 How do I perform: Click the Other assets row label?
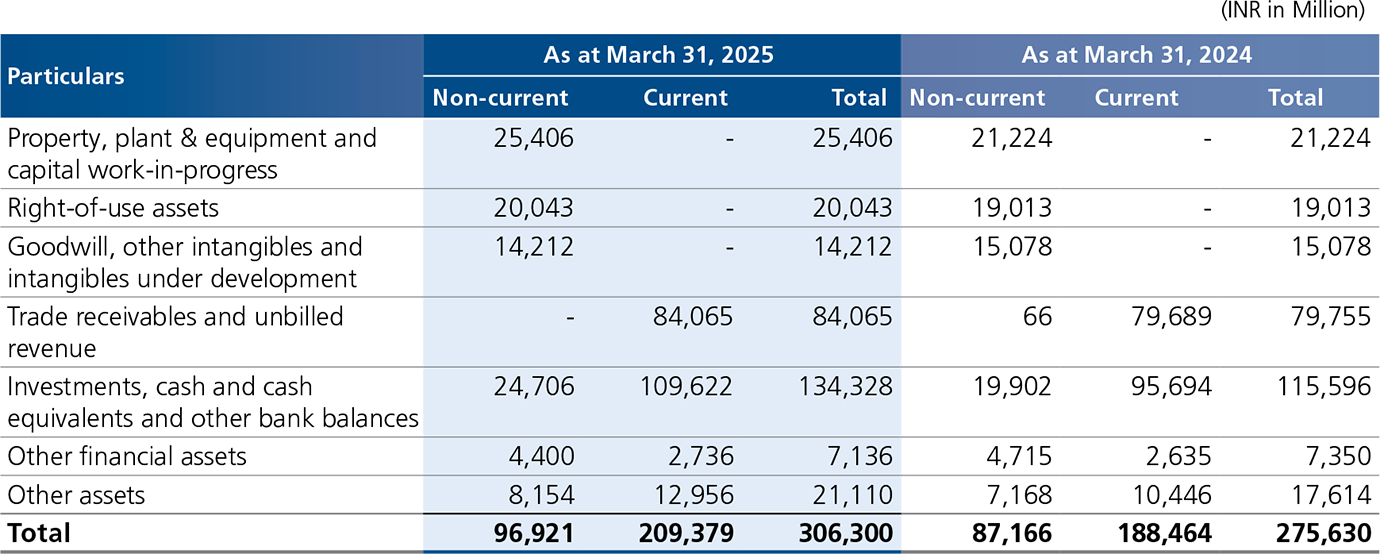[76, 495]
